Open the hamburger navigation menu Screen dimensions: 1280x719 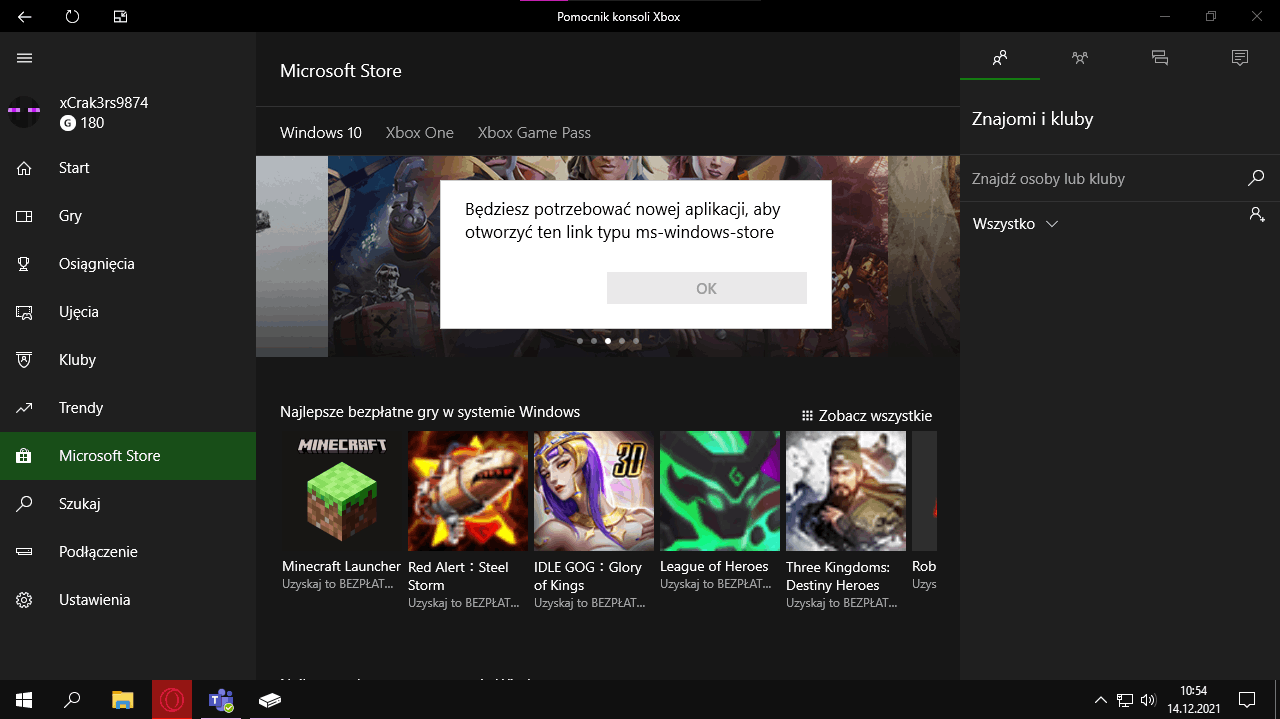point(25,58)
